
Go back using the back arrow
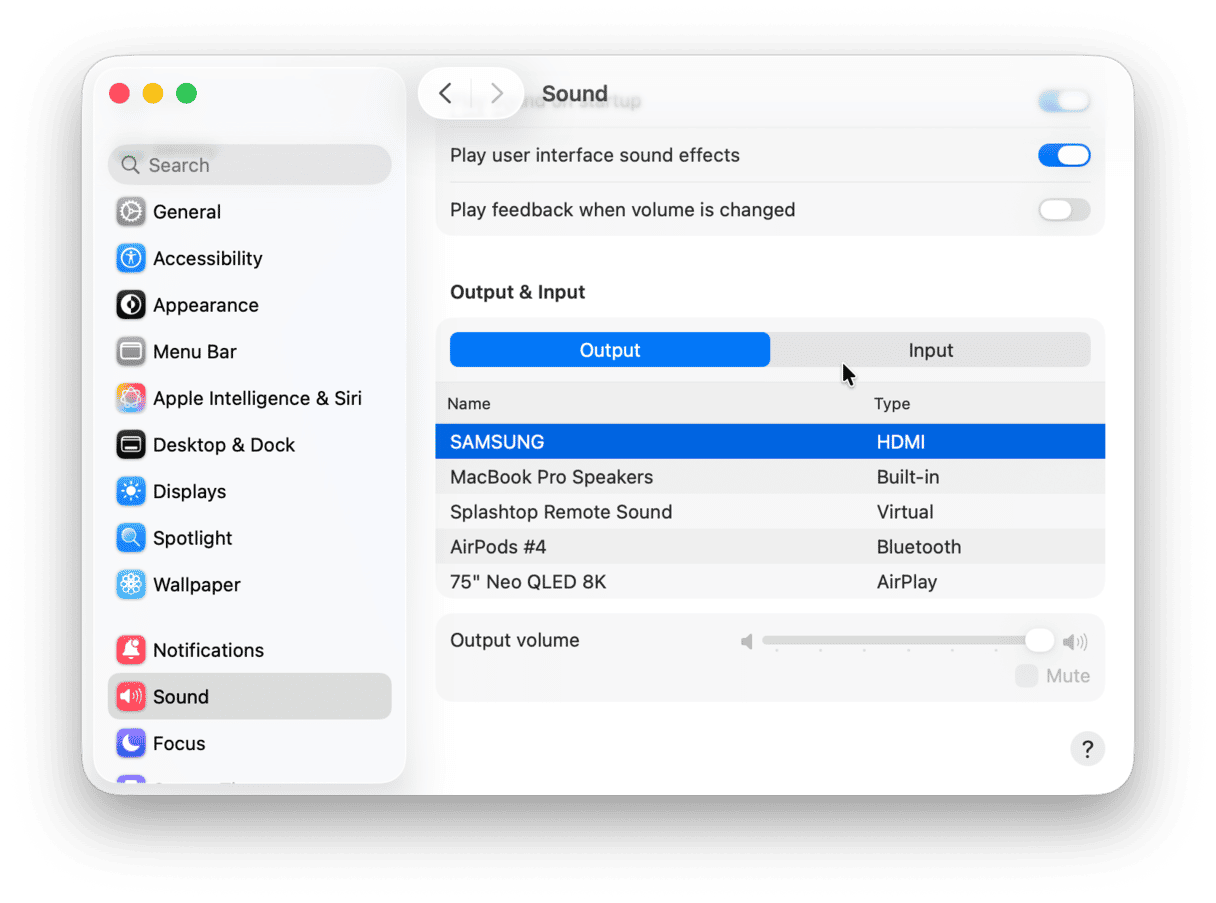pyautogui.click(x=446, y=94)
